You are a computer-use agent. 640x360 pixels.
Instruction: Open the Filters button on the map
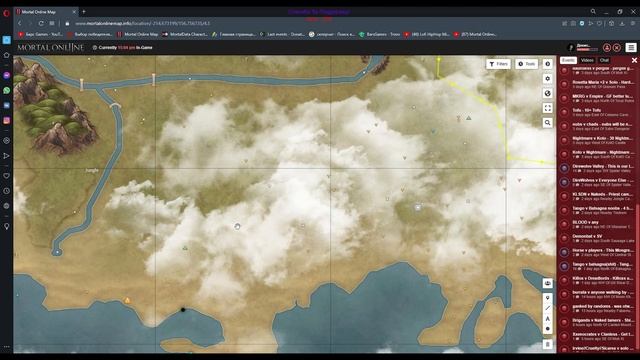pos(498,64)
